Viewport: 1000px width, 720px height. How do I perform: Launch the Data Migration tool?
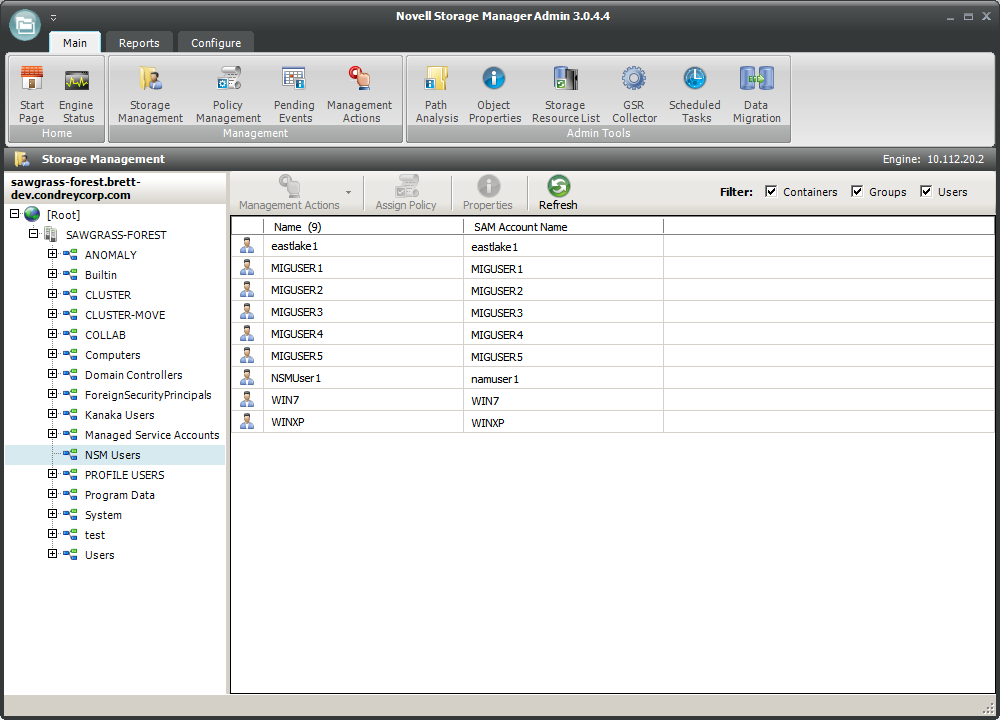[x=756, y=94]
